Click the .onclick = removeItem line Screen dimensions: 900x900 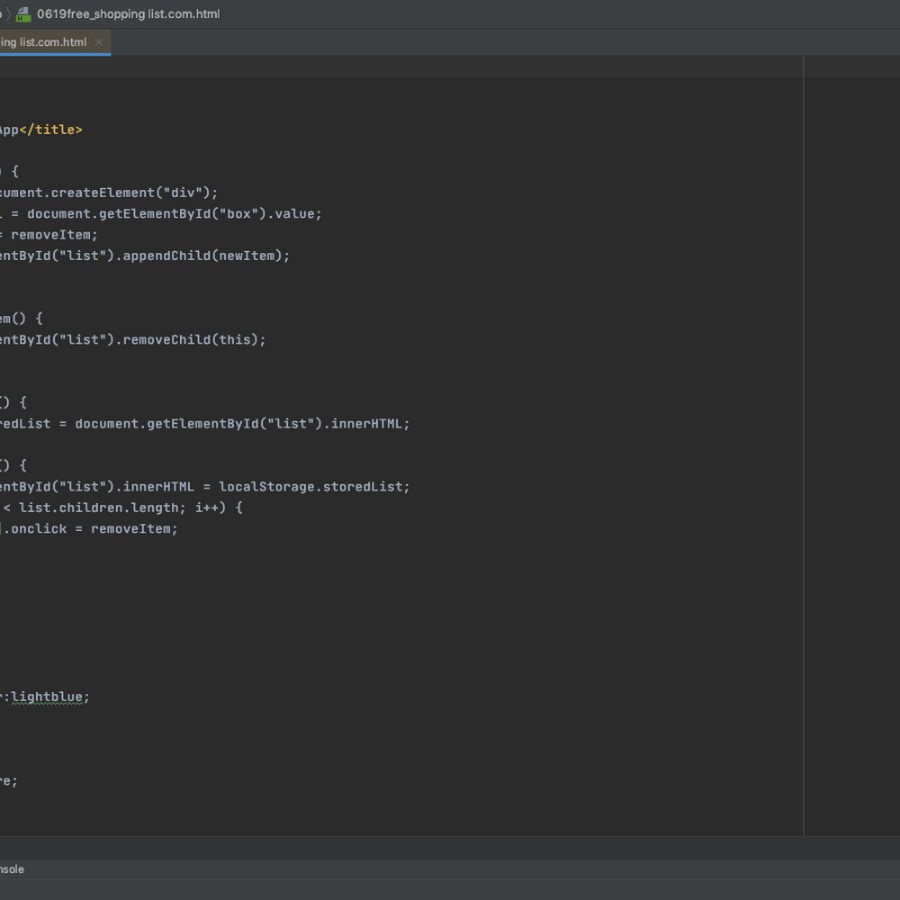coord(89,529)
